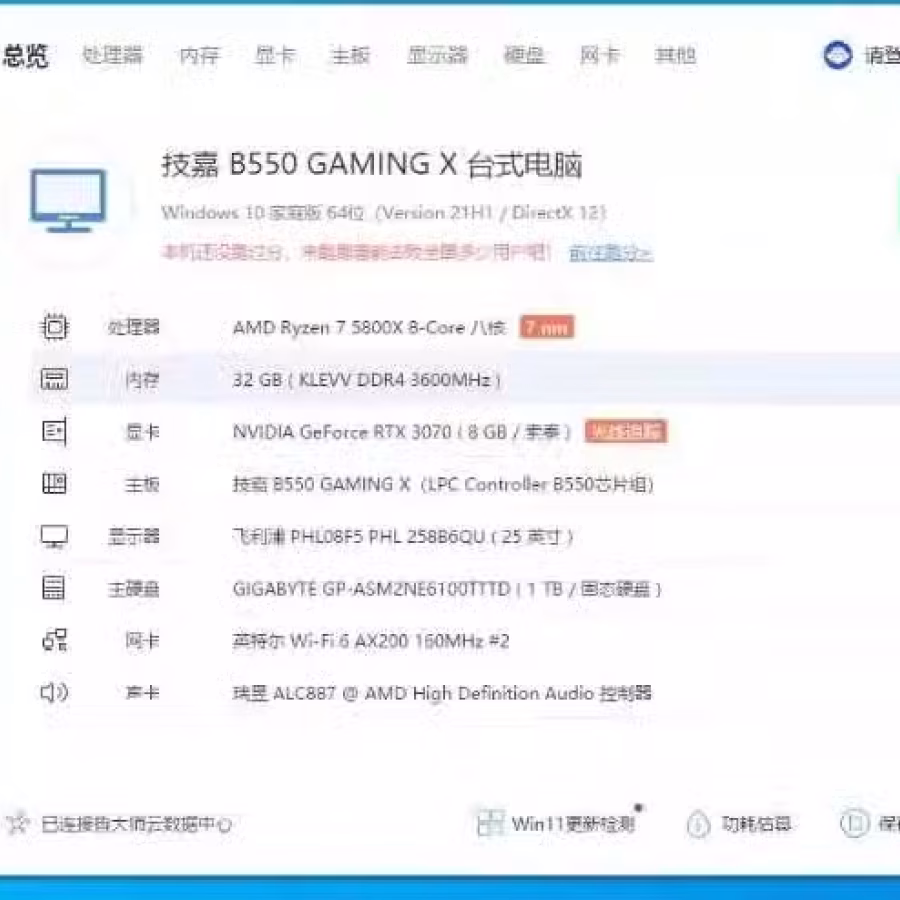
Task: Click the processor chip icon
Action: [55, 327]
